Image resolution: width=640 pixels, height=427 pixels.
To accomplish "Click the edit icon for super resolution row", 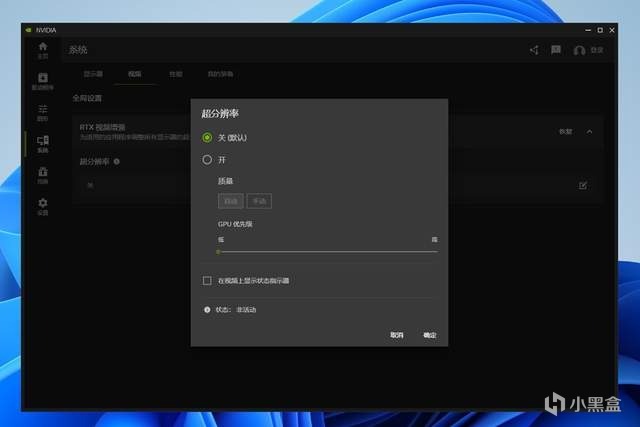I will point(582,185).
